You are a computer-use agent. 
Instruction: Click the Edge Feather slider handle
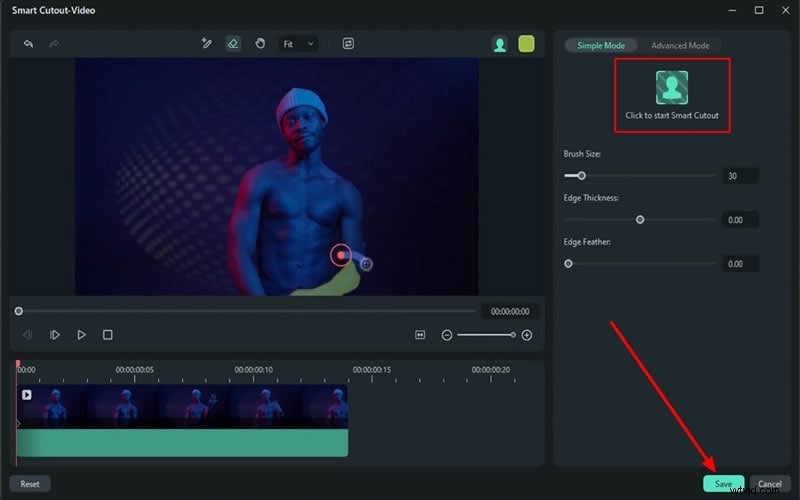[x=568, y=264]
